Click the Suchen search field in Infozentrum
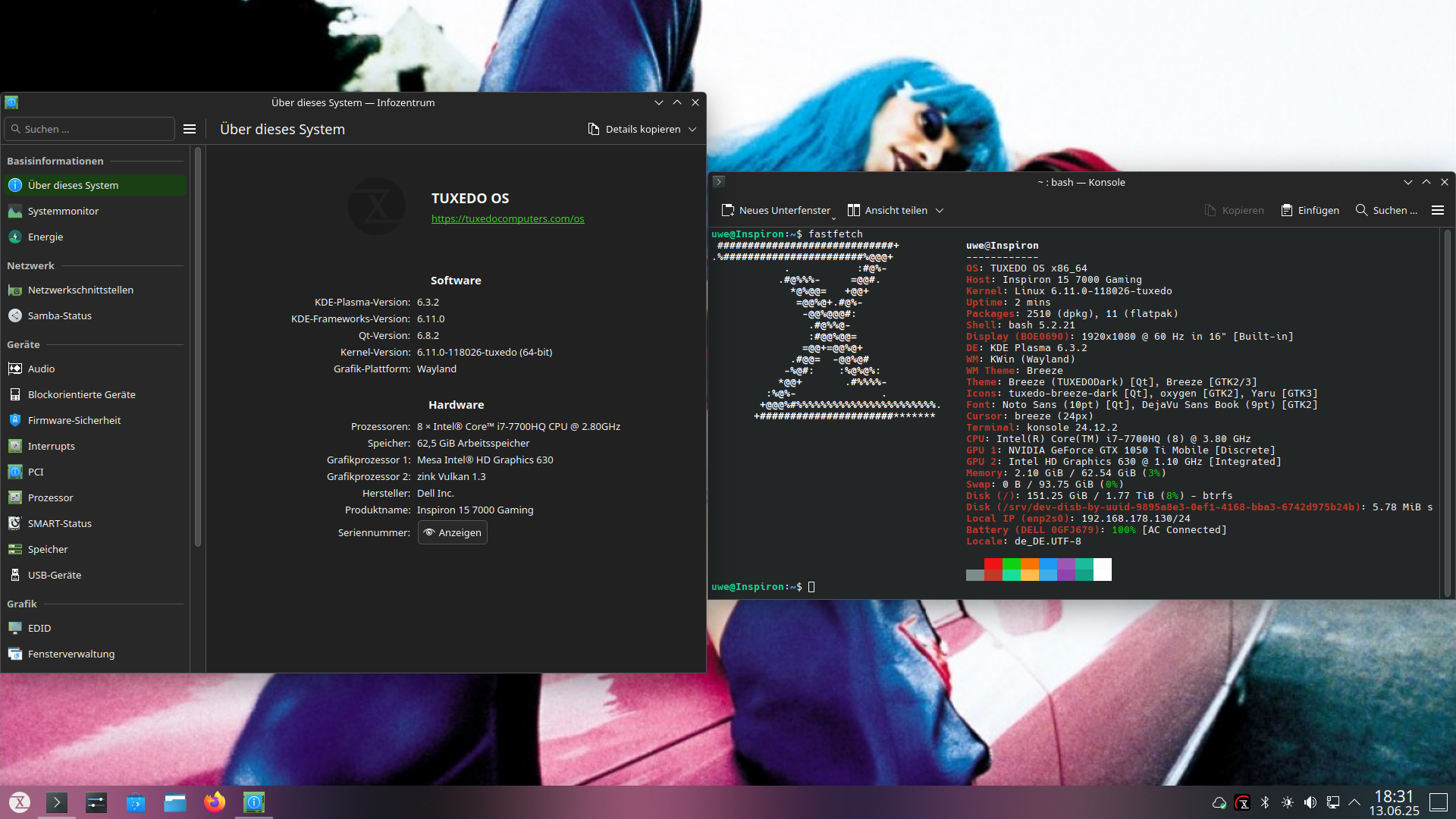This screenshot has width=1456, height=819. tap(89, 129)
